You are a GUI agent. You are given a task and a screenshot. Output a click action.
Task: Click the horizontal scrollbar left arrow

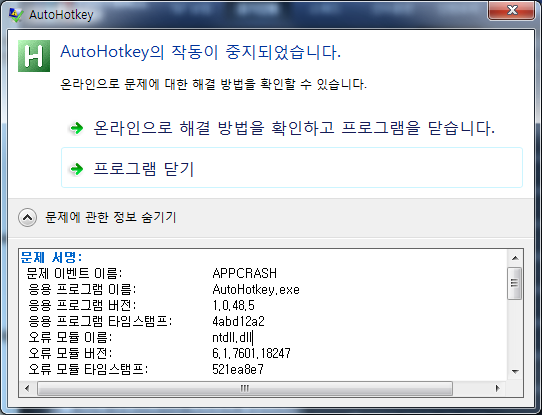pyautogui.click(x=27, y=388)
